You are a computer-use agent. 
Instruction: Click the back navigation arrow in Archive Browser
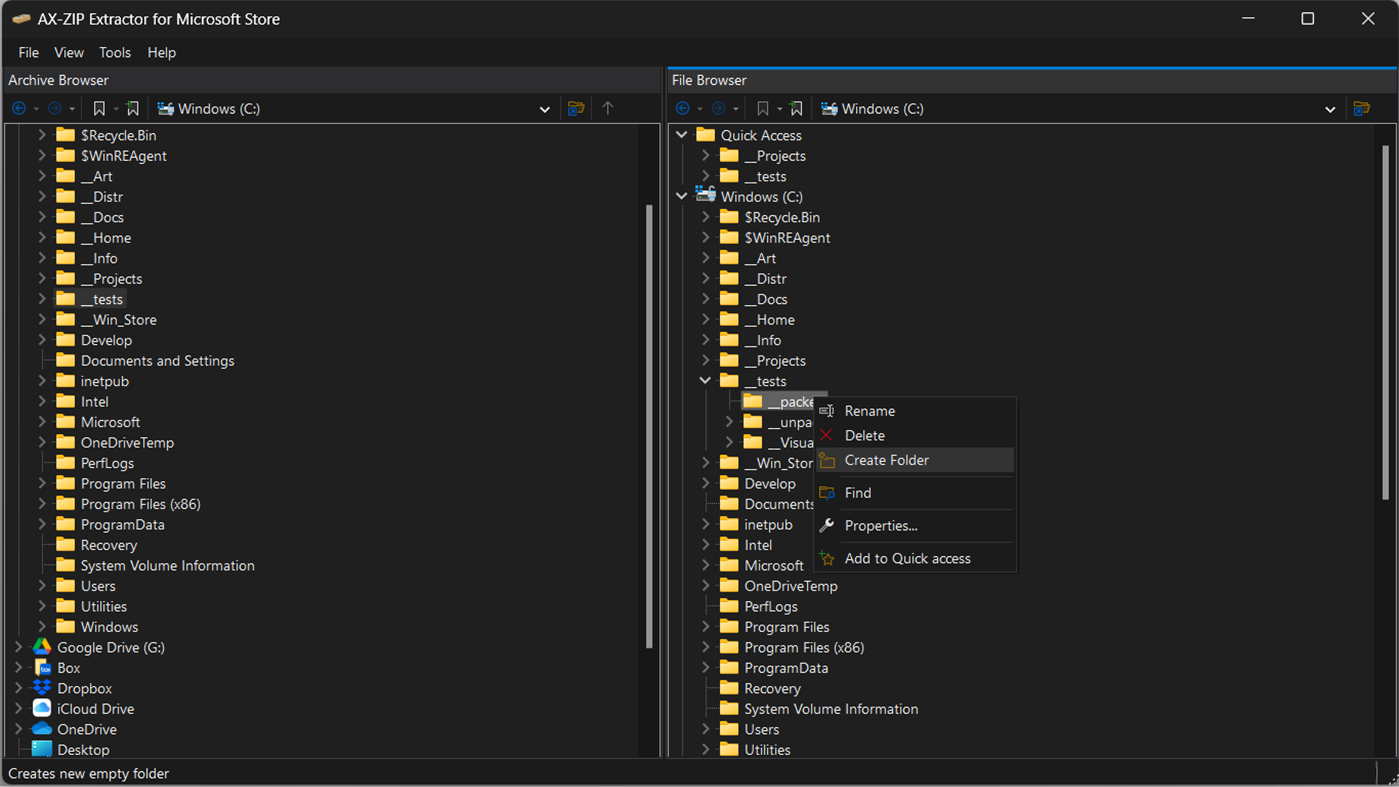18,108
